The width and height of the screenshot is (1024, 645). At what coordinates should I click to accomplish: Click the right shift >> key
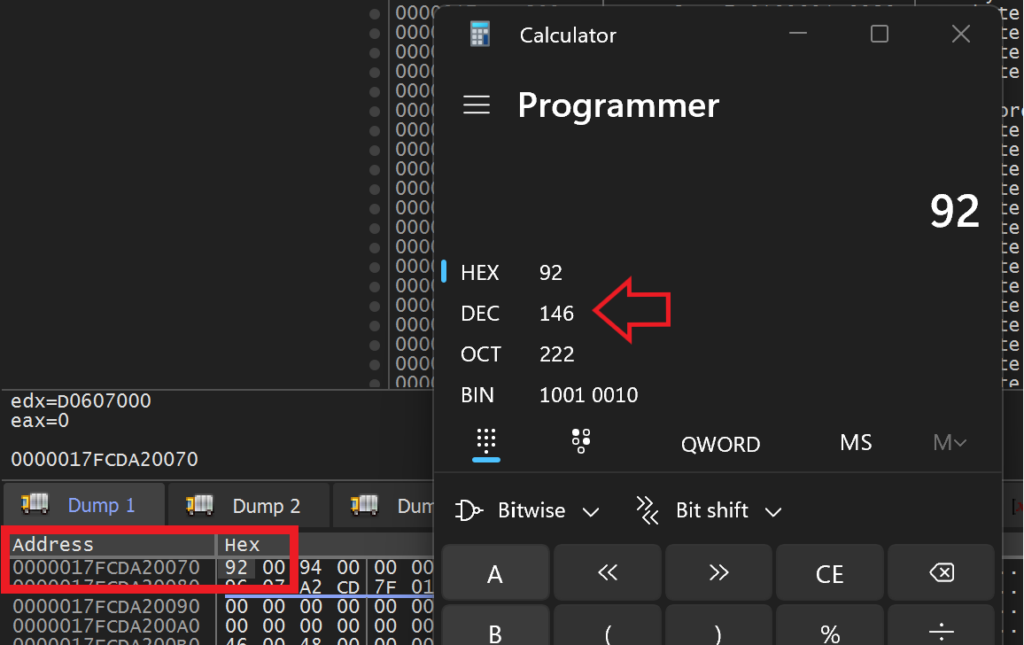point(719,573)
